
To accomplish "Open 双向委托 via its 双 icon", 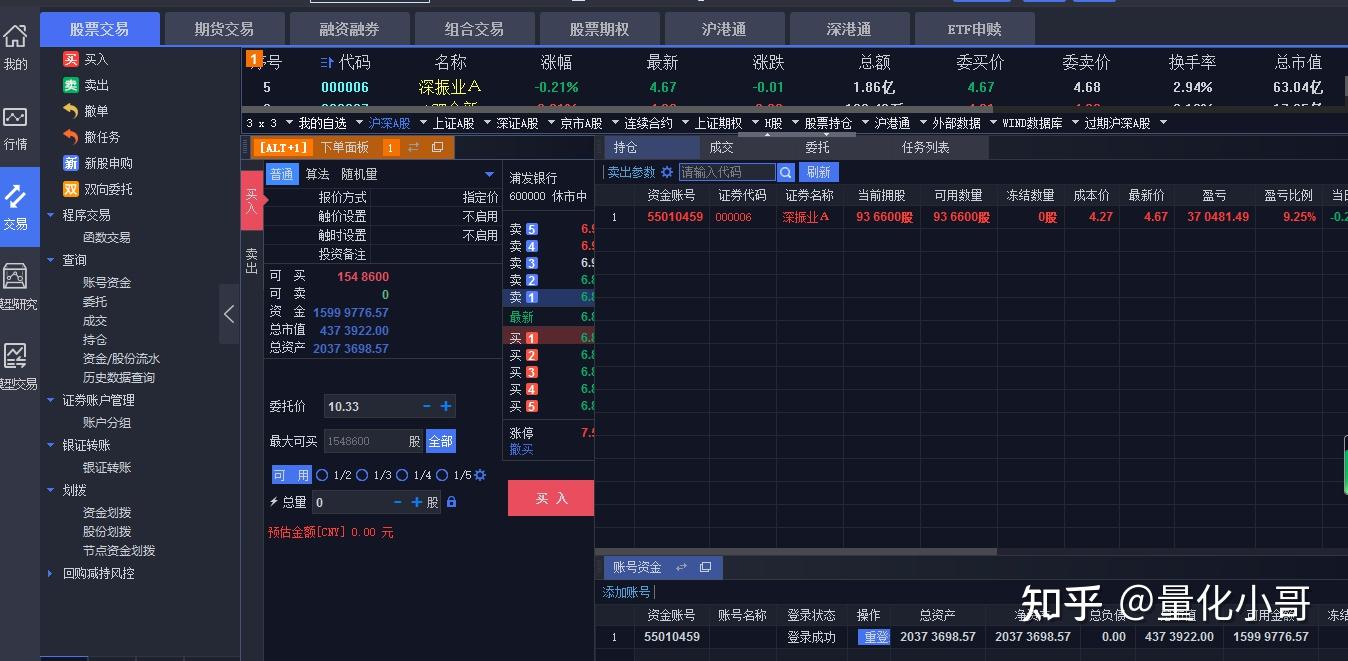I will 70,189.
